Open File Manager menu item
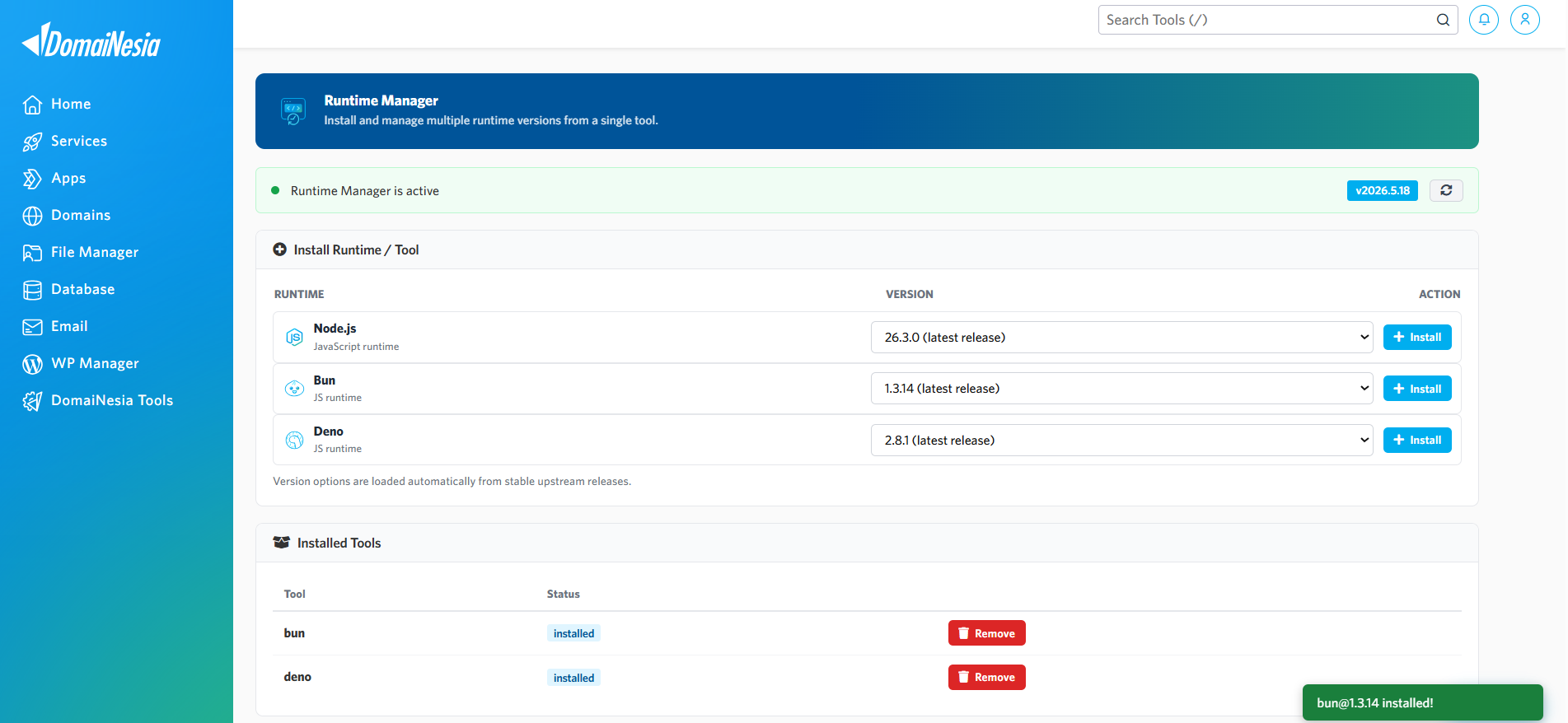Screen dimensions: 1568x723 point(95,253)
